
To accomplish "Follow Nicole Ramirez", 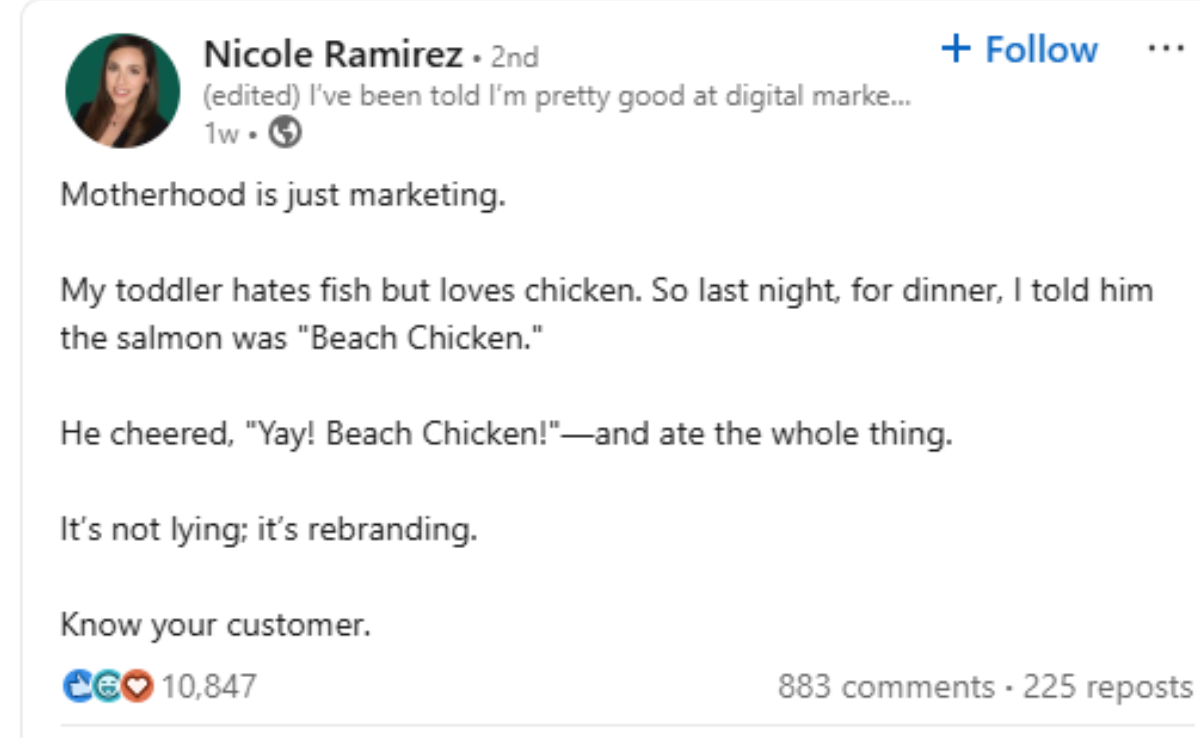I will (1020, 49).
